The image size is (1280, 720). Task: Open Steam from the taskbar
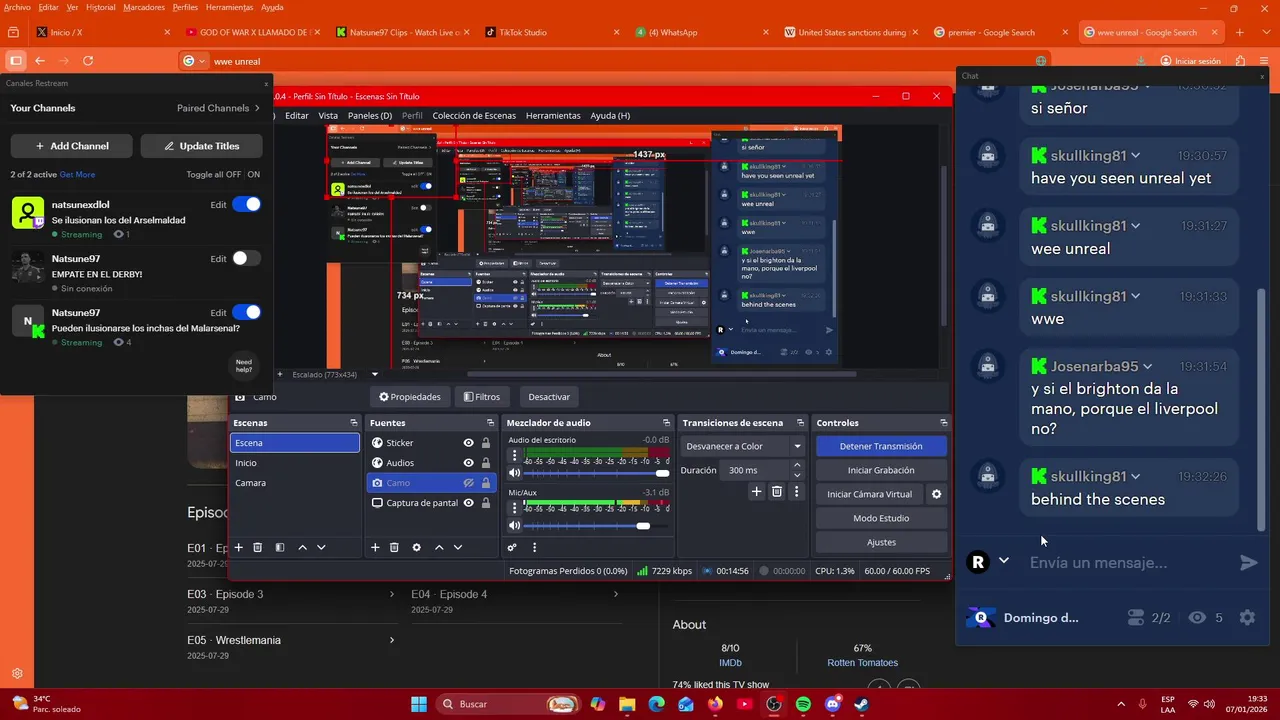point(862,704)
